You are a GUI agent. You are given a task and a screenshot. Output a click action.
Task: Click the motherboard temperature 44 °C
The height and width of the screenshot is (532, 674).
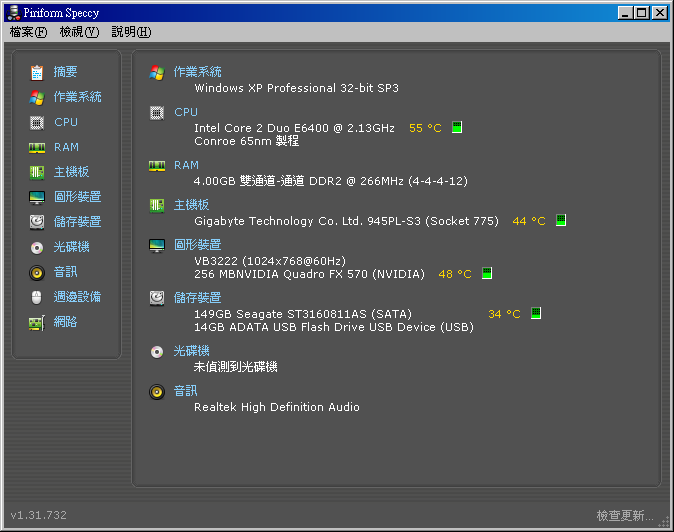click(x=529, y=221)
